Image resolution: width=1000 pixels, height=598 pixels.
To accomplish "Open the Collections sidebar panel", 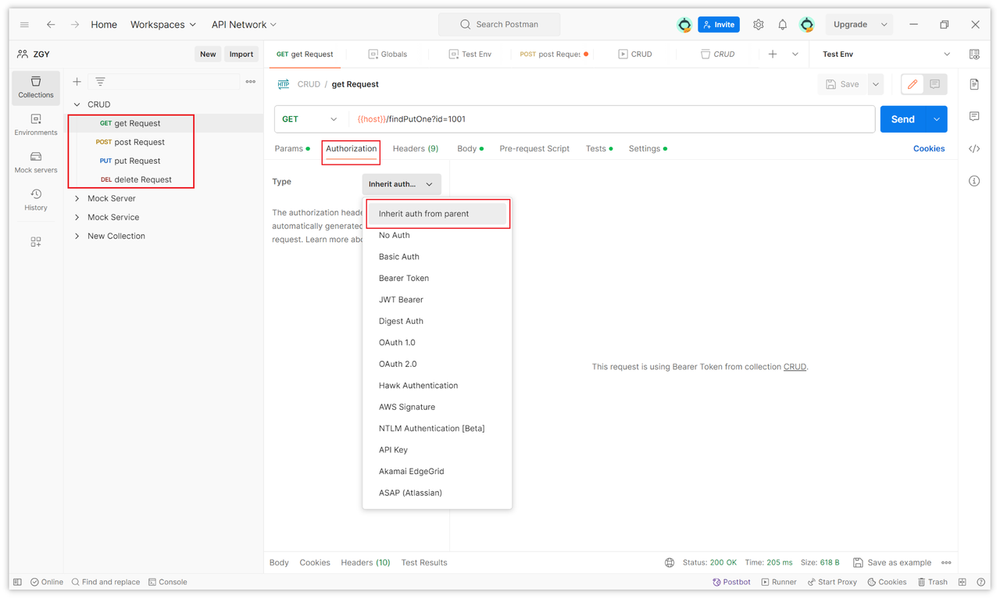I will (35, 86).
